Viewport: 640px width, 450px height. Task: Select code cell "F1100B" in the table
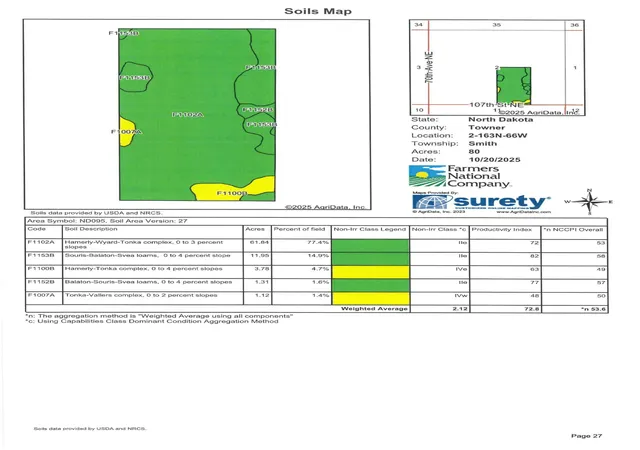click(41, 269)
